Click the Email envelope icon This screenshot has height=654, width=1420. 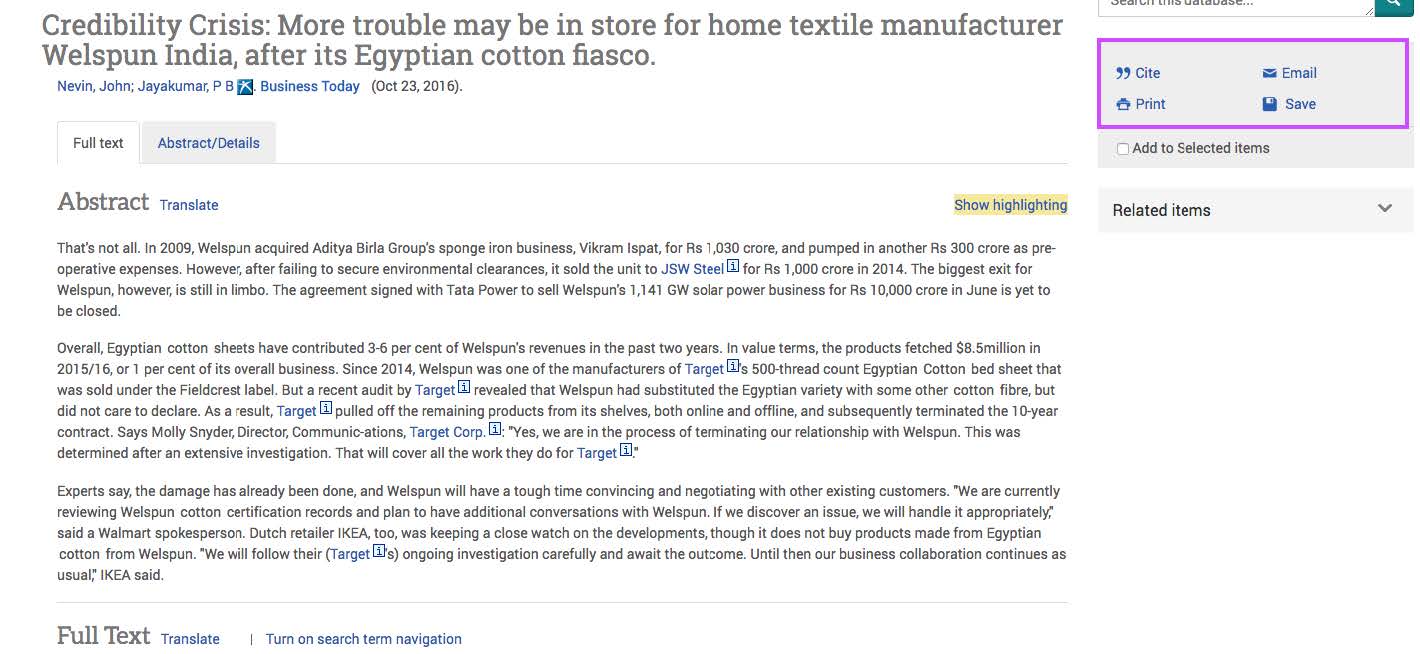tap(1269, 73)
